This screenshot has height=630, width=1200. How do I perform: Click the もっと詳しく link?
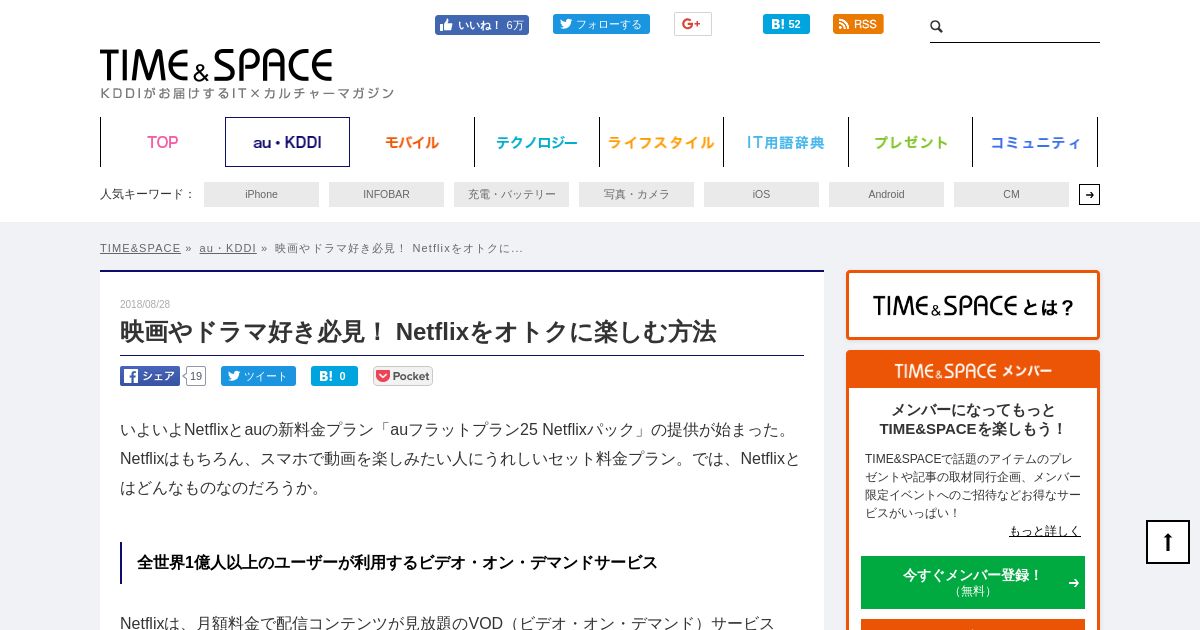(x=1045, y=531)
